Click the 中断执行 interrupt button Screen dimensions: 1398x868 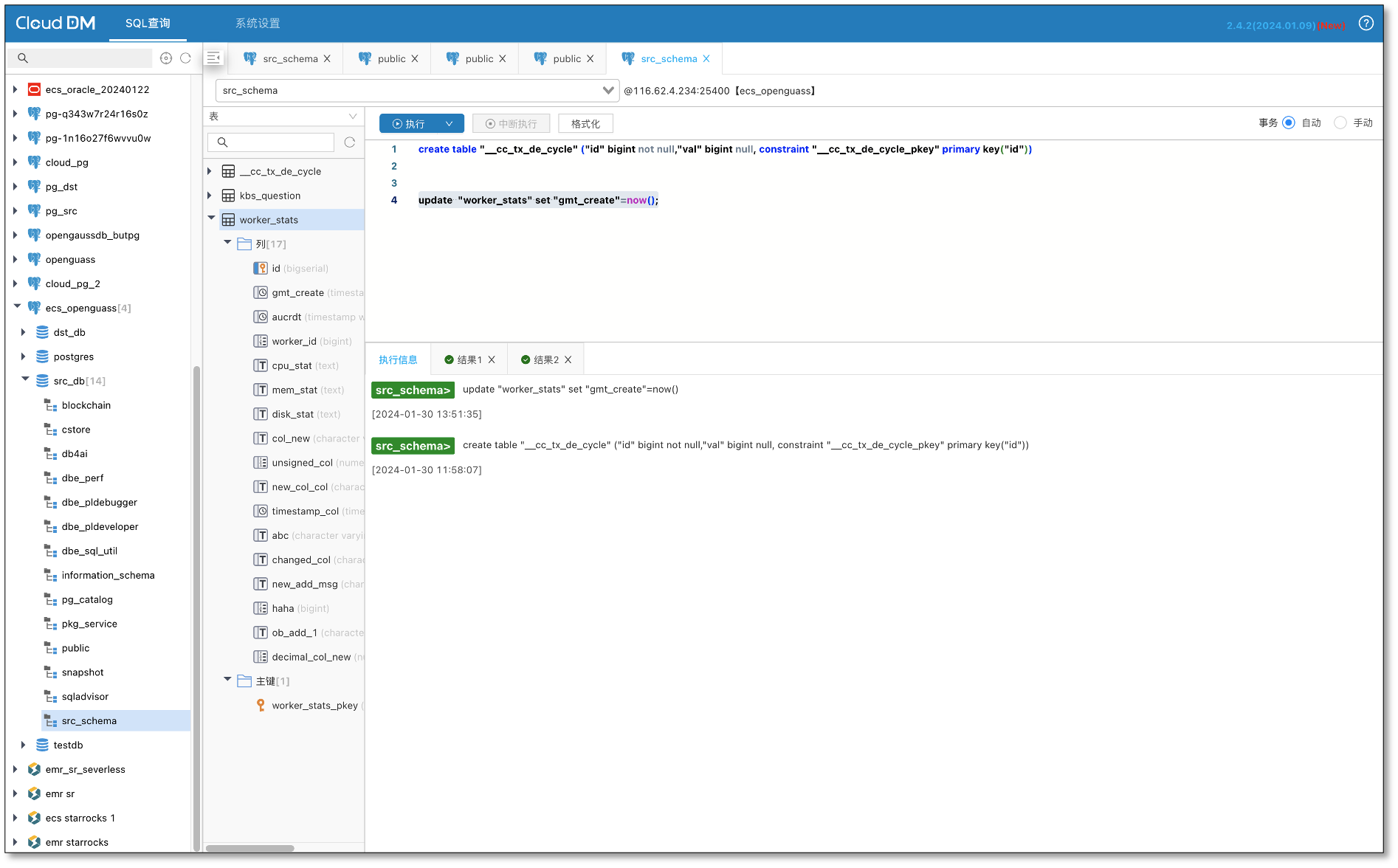tap(512, 124)
